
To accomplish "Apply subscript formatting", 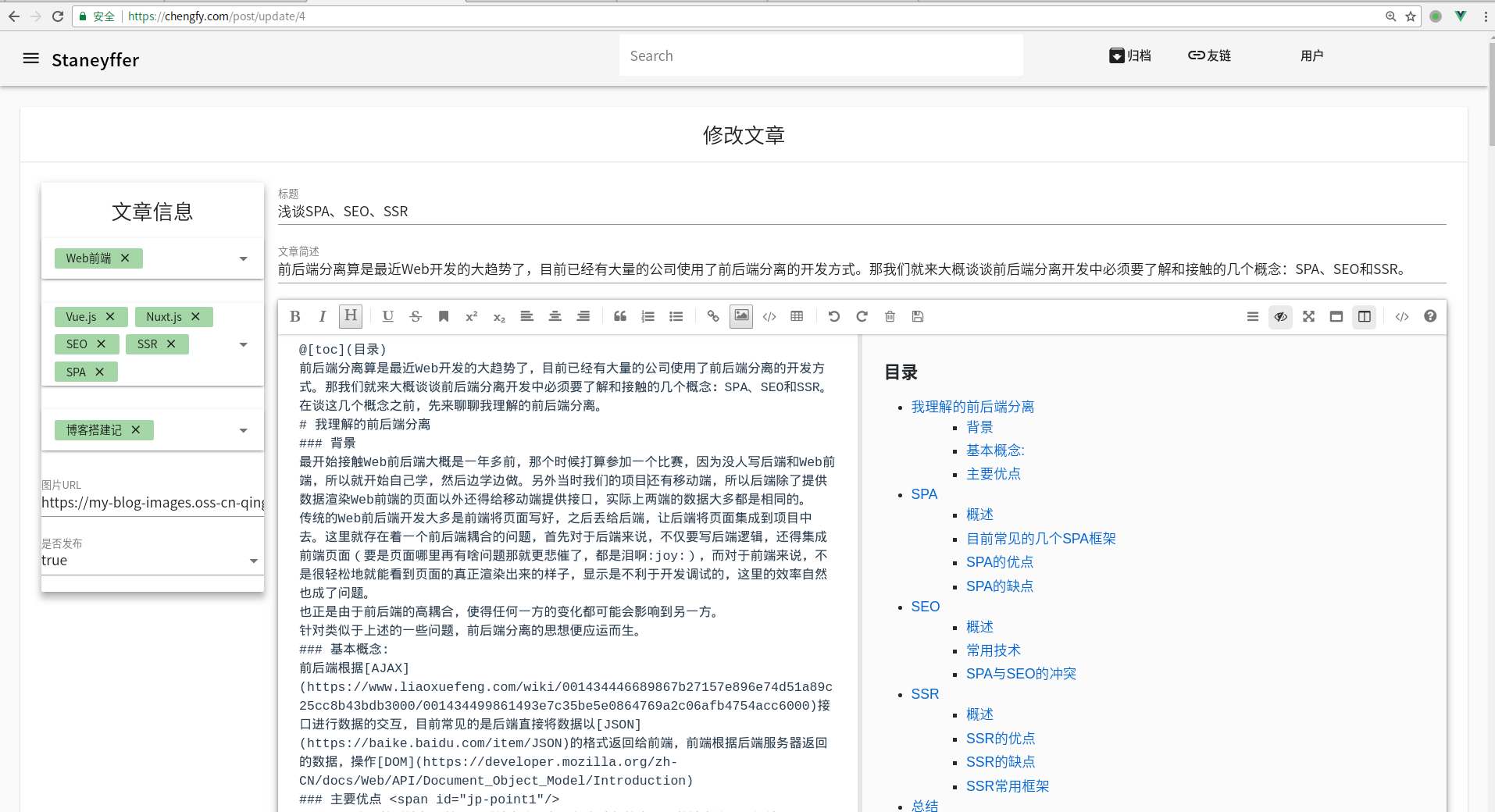I will tap(499, 316).
